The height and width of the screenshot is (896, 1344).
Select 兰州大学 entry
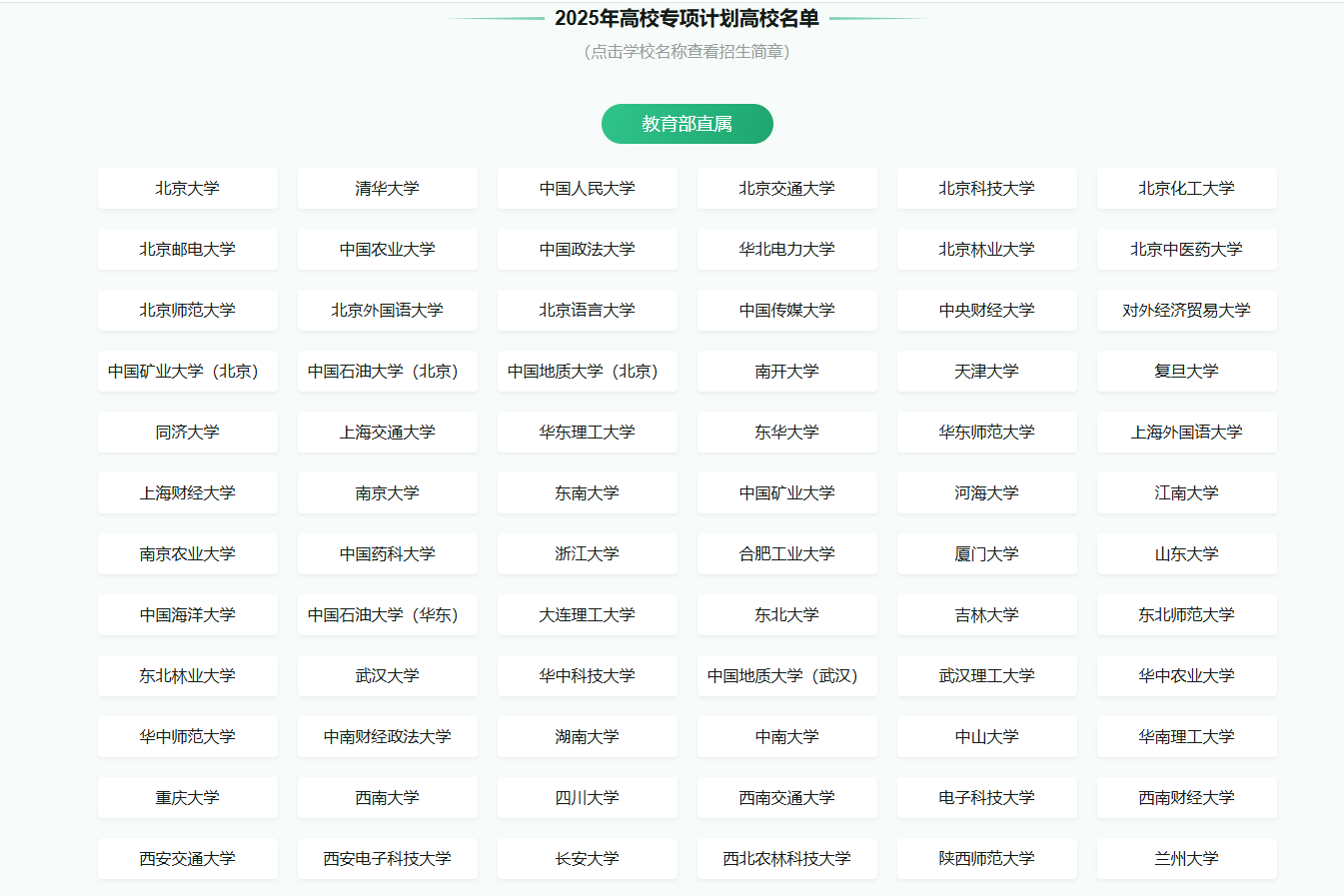point(1186,859)
